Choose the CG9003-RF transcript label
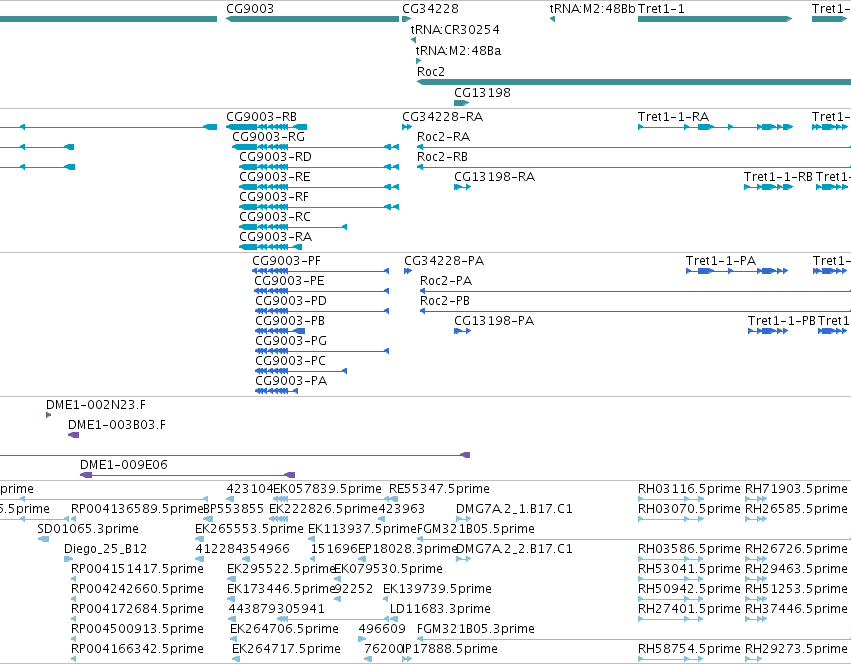The height and width of the screenshot is (664, 851). click(x=274, y=197)
